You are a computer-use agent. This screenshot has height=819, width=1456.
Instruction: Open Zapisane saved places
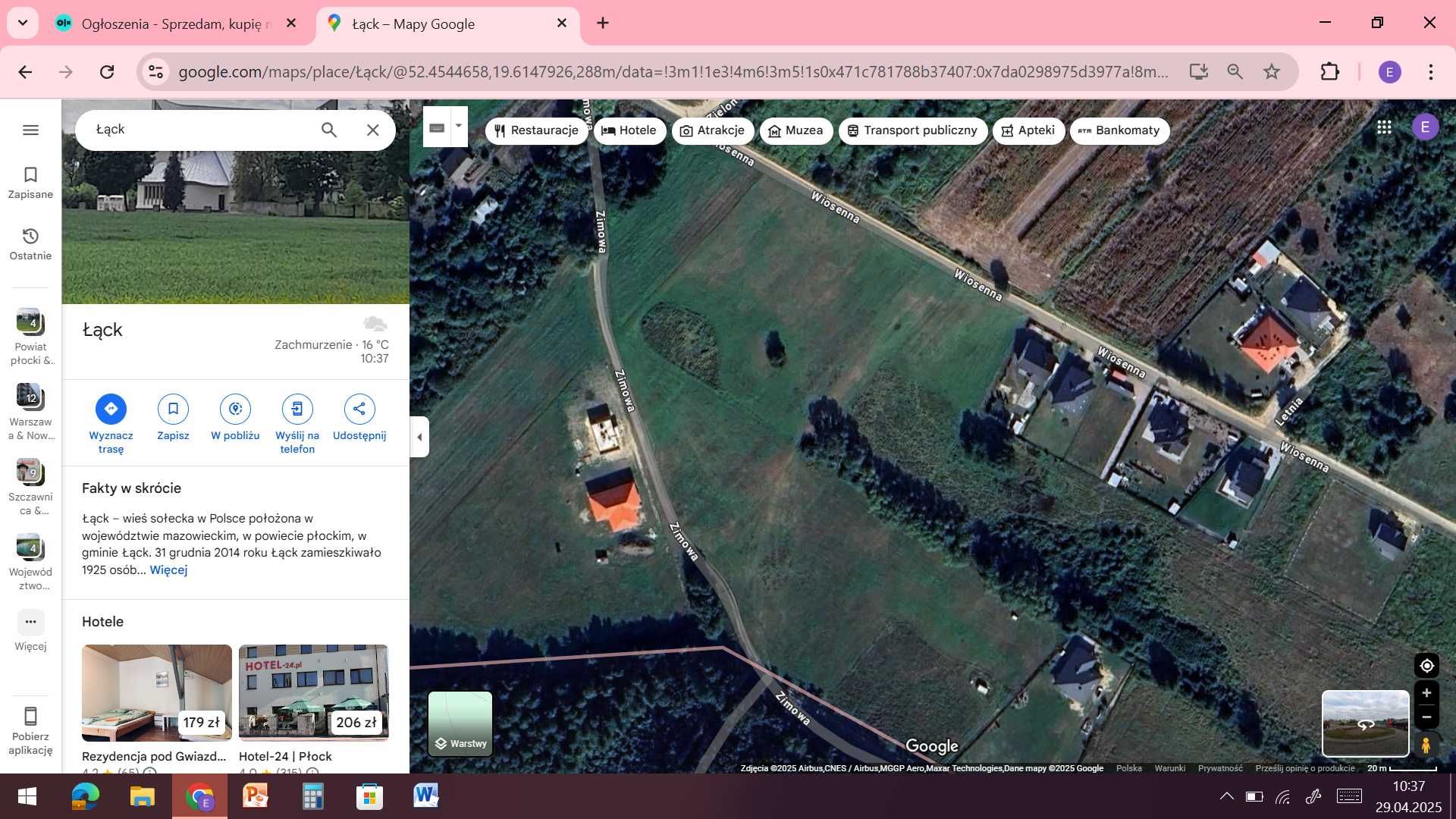click(30, 183)
